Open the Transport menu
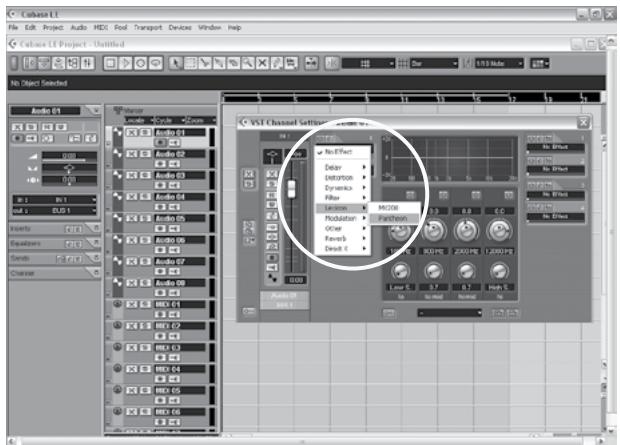The height and width of the screenshot is (445, 620). (x=148, y=27)
